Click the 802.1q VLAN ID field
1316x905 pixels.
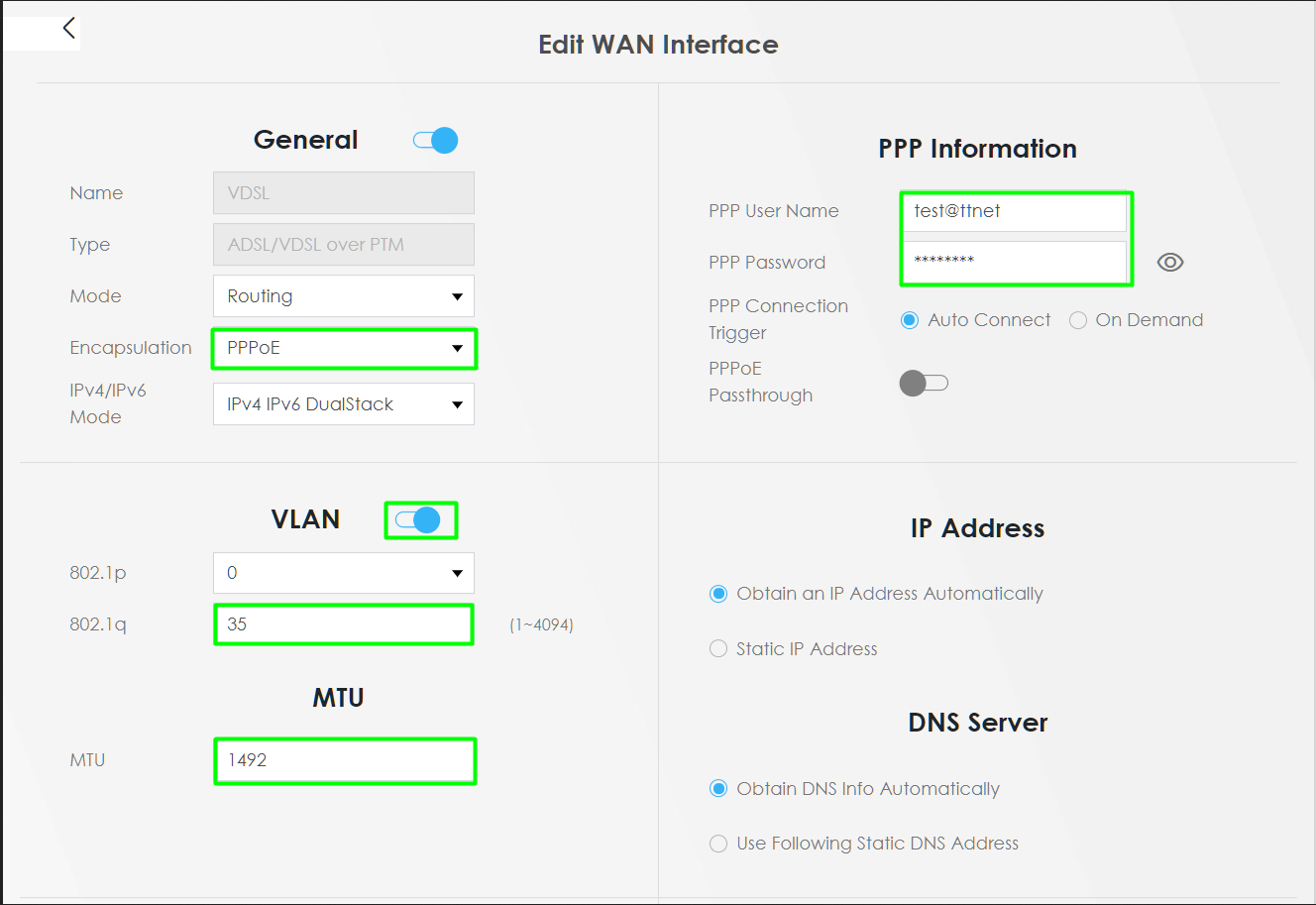(x=344, y=624)
